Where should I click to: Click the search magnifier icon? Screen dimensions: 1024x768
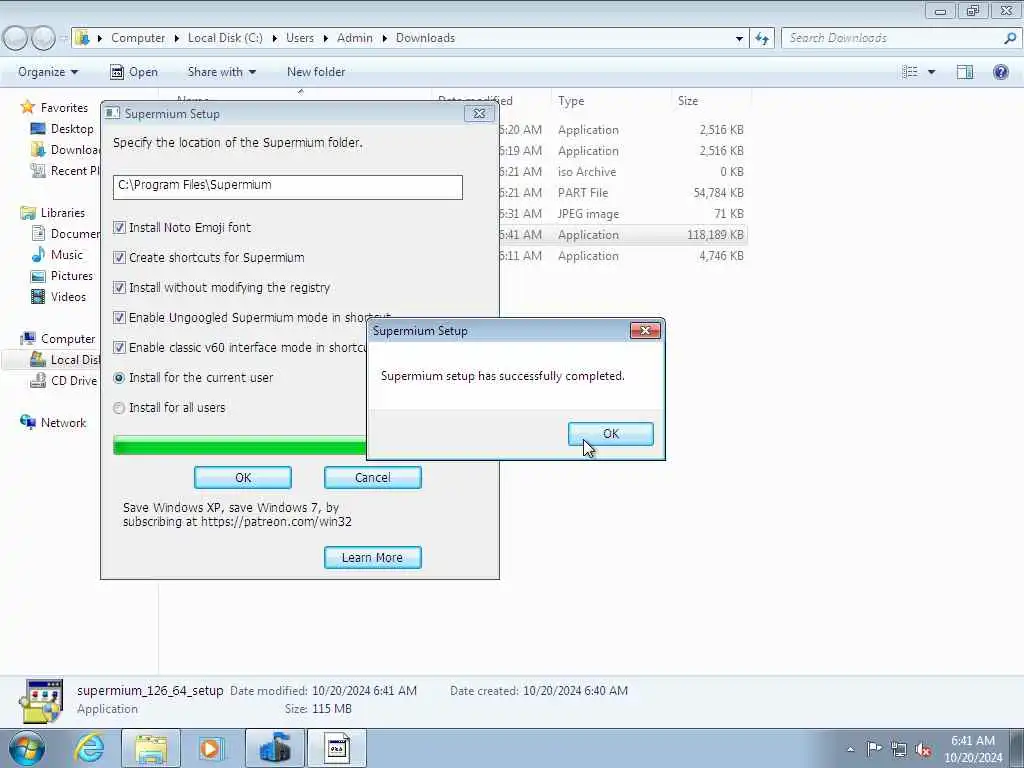pos(1010,38)
